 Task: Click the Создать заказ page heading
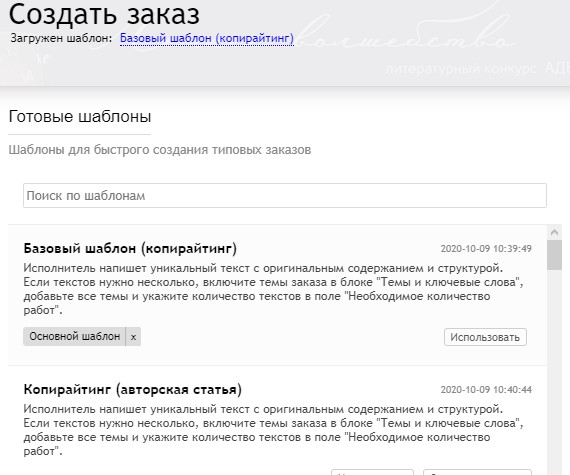point(104,15)
